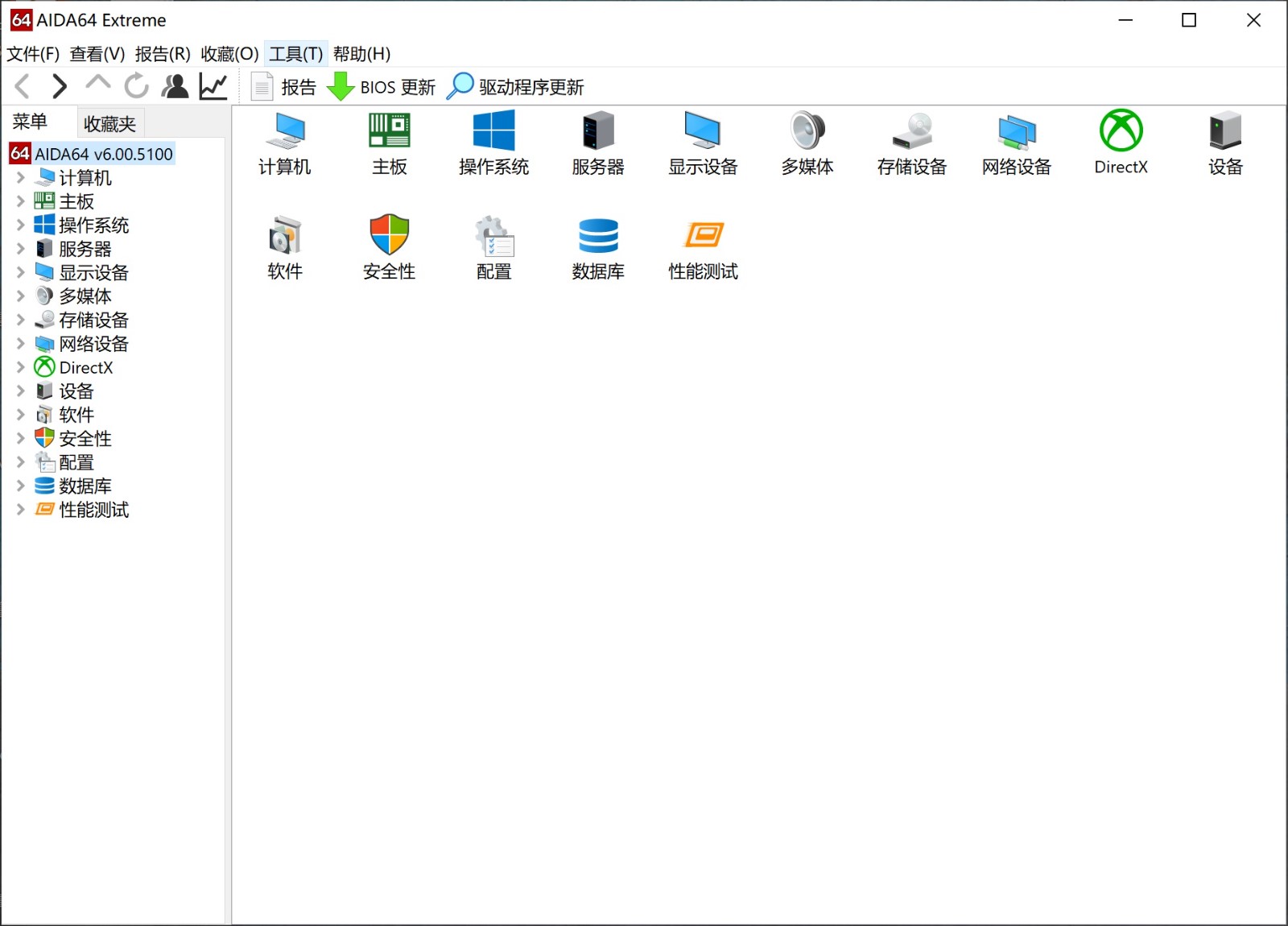This screenshot has width=1288, height=926.
Task: Click the BIOS 更新 toolbar button
Action: (382, 86)
